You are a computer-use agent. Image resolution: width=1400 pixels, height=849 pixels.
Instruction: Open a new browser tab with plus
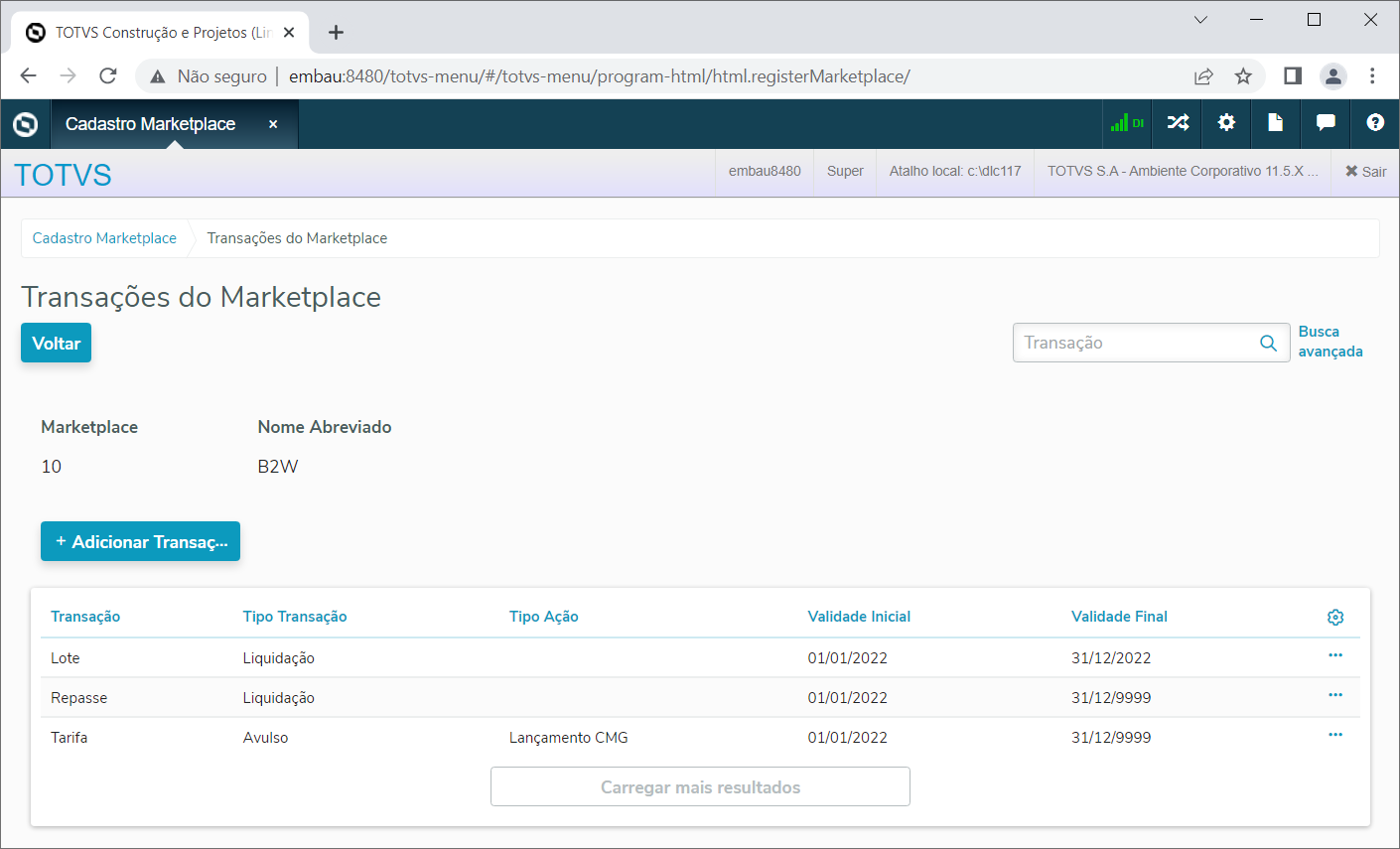336,33
